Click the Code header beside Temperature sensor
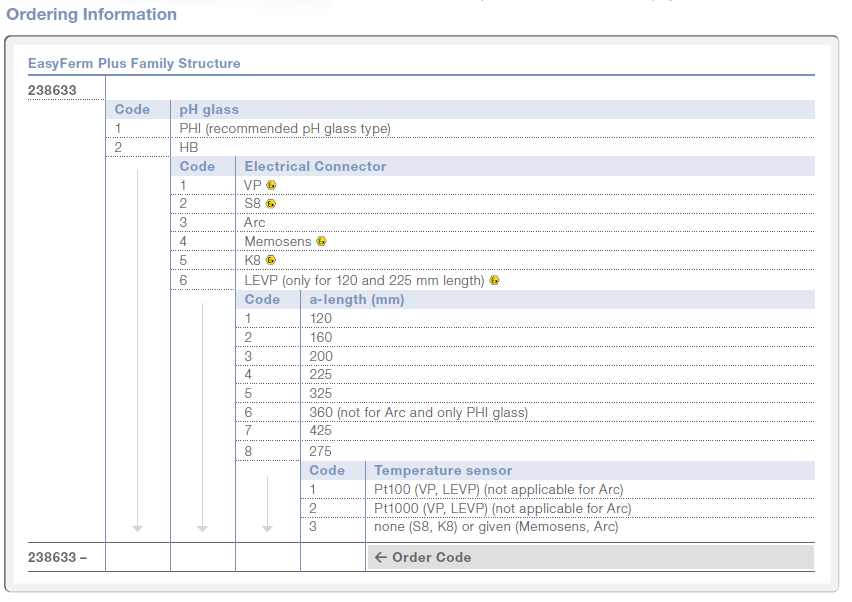Image resolution: width=852 pixels, height=602 pixels. point(327,471)
